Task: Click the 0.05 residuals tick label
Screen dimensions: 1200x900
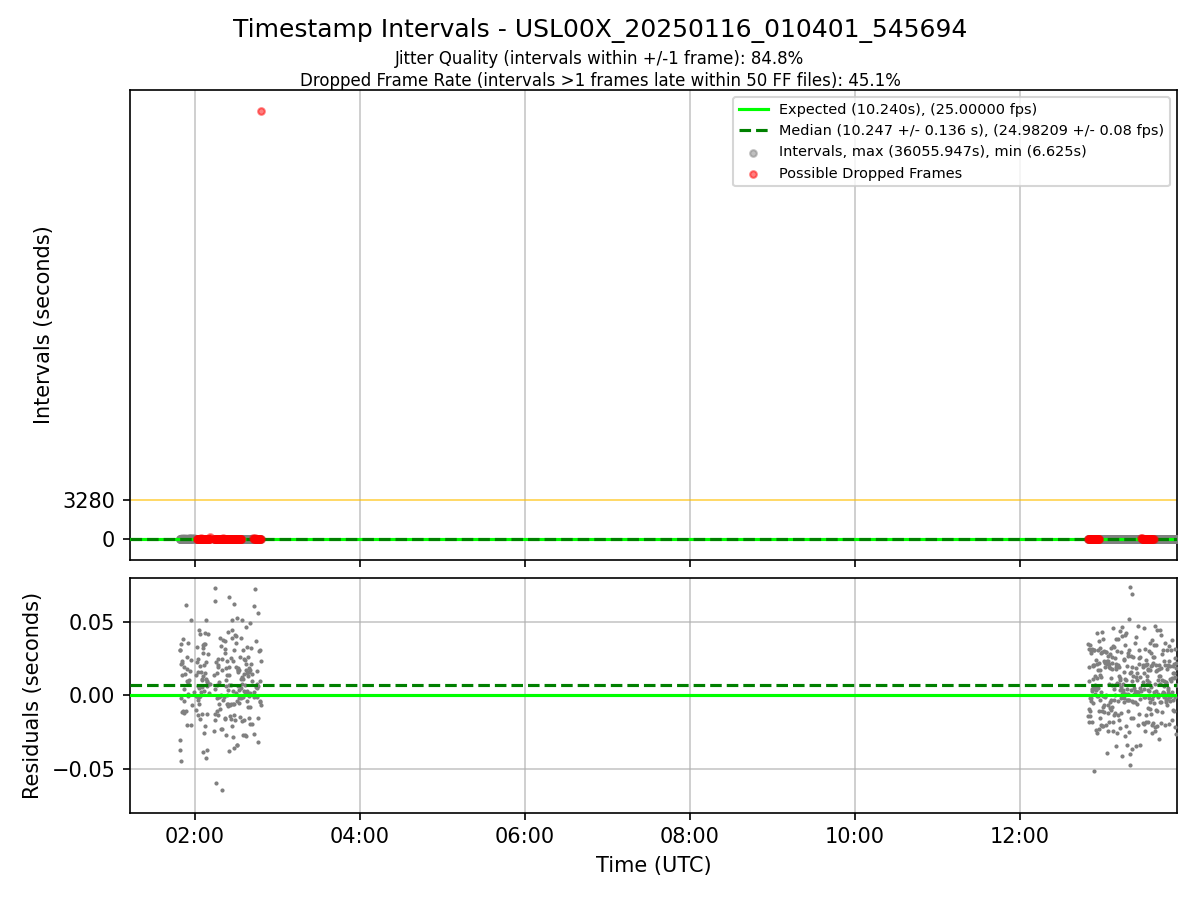Action: 92,622
